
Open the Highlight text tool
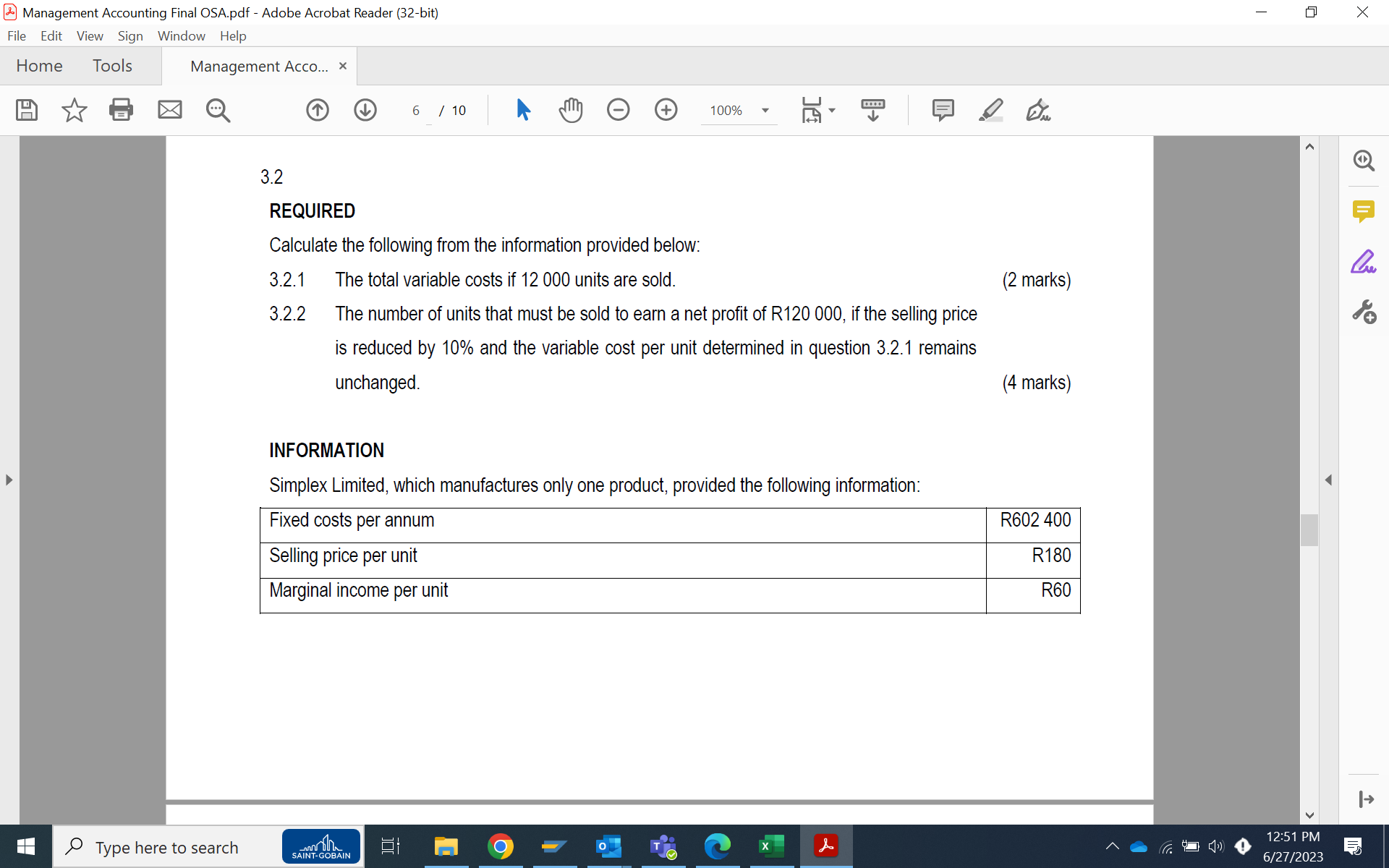(990, 110)
